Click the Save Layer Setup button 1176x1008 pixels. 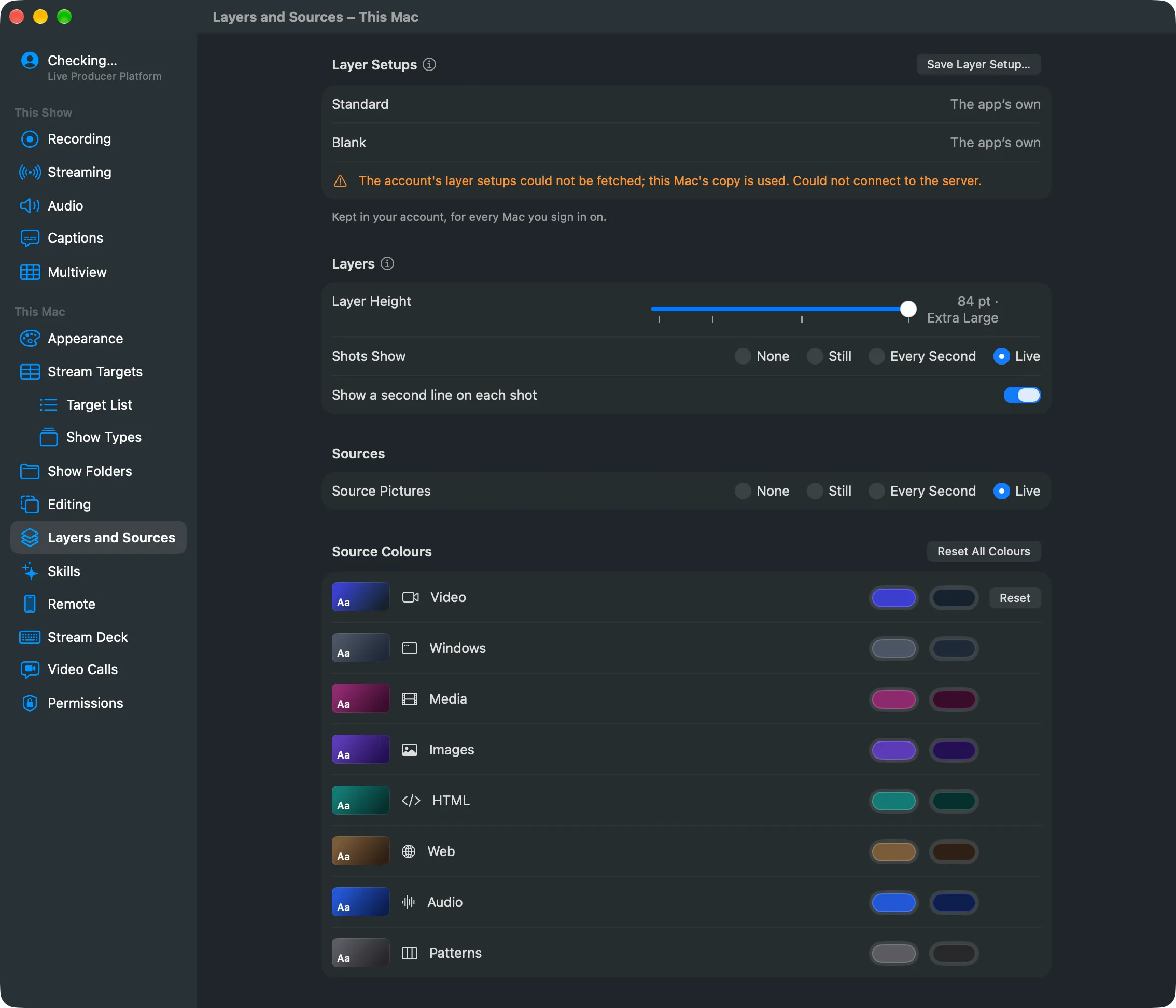pos(978,65)
